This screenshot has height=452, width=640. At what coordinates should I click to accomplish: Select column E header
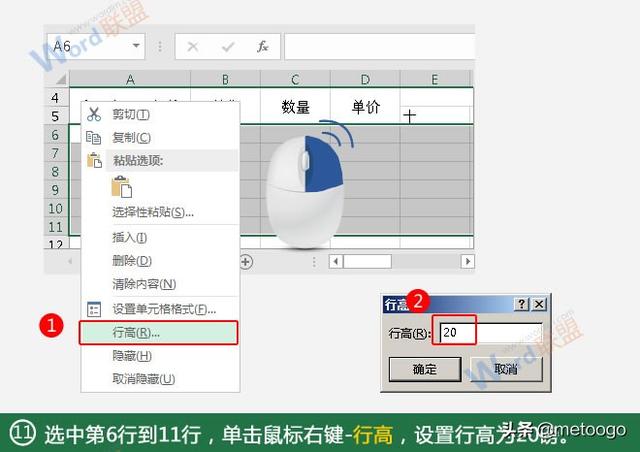point(435,79)
